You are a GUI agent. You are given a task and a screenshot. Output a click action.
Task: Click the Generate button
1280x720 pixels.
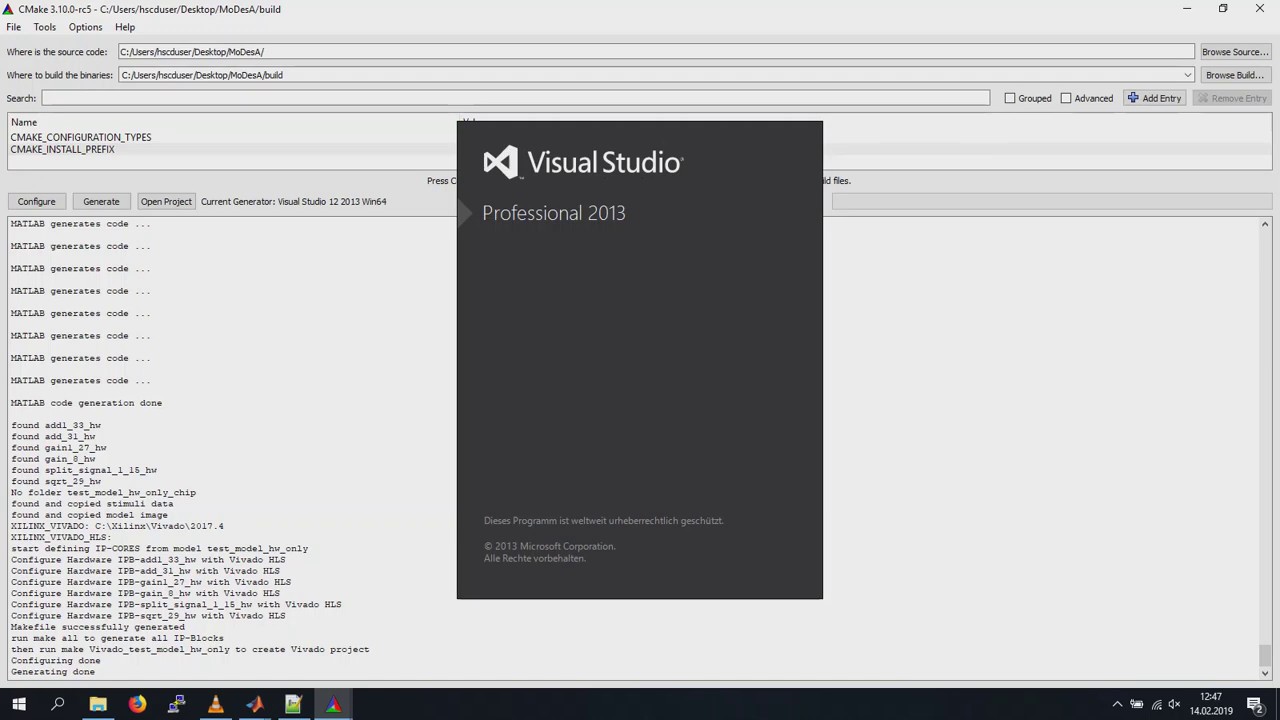pos(101,201)
